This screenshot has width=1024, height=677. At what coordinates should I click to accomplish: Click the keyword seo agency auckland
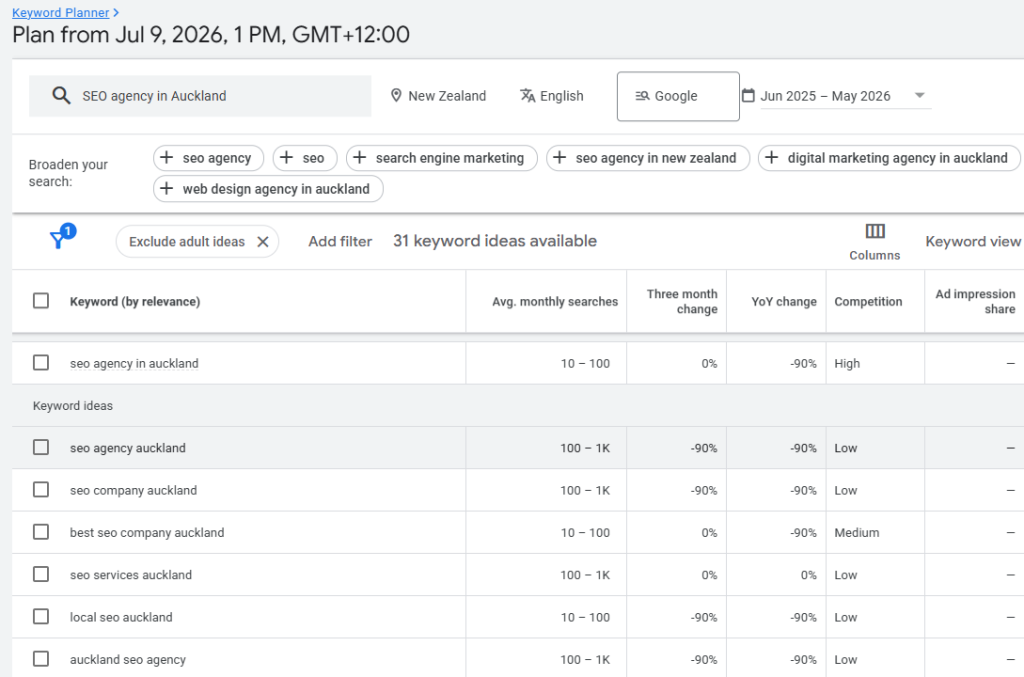click(x=127, y=448)
